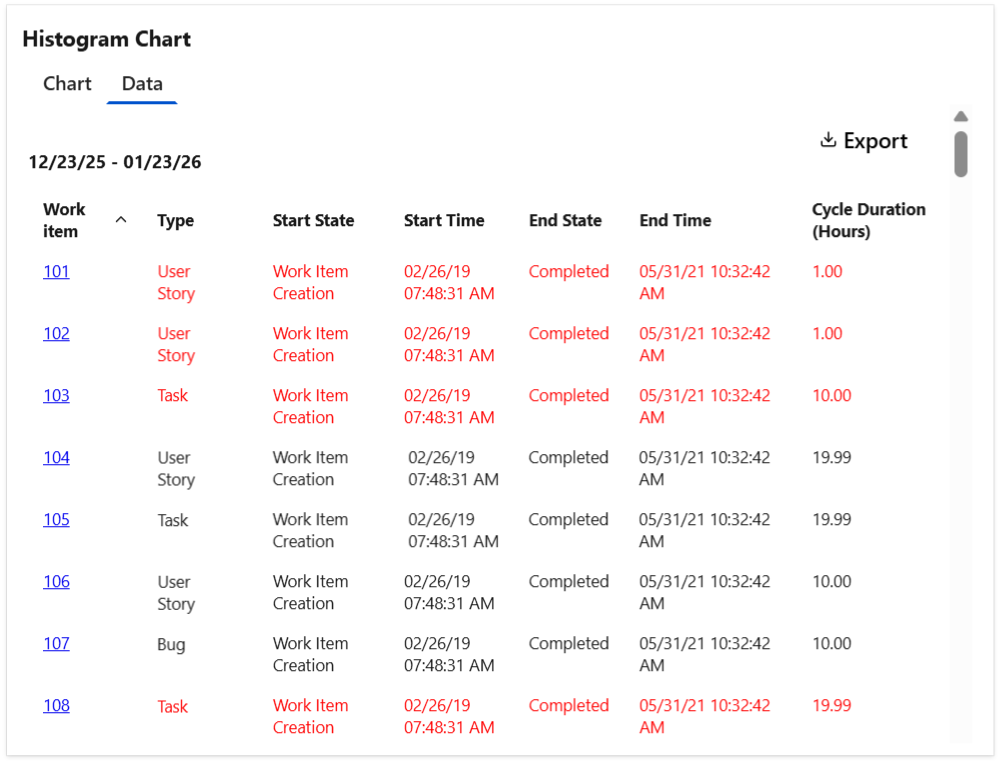Sort by the Start State column header

pyautogui.click(x=311, y=220)
